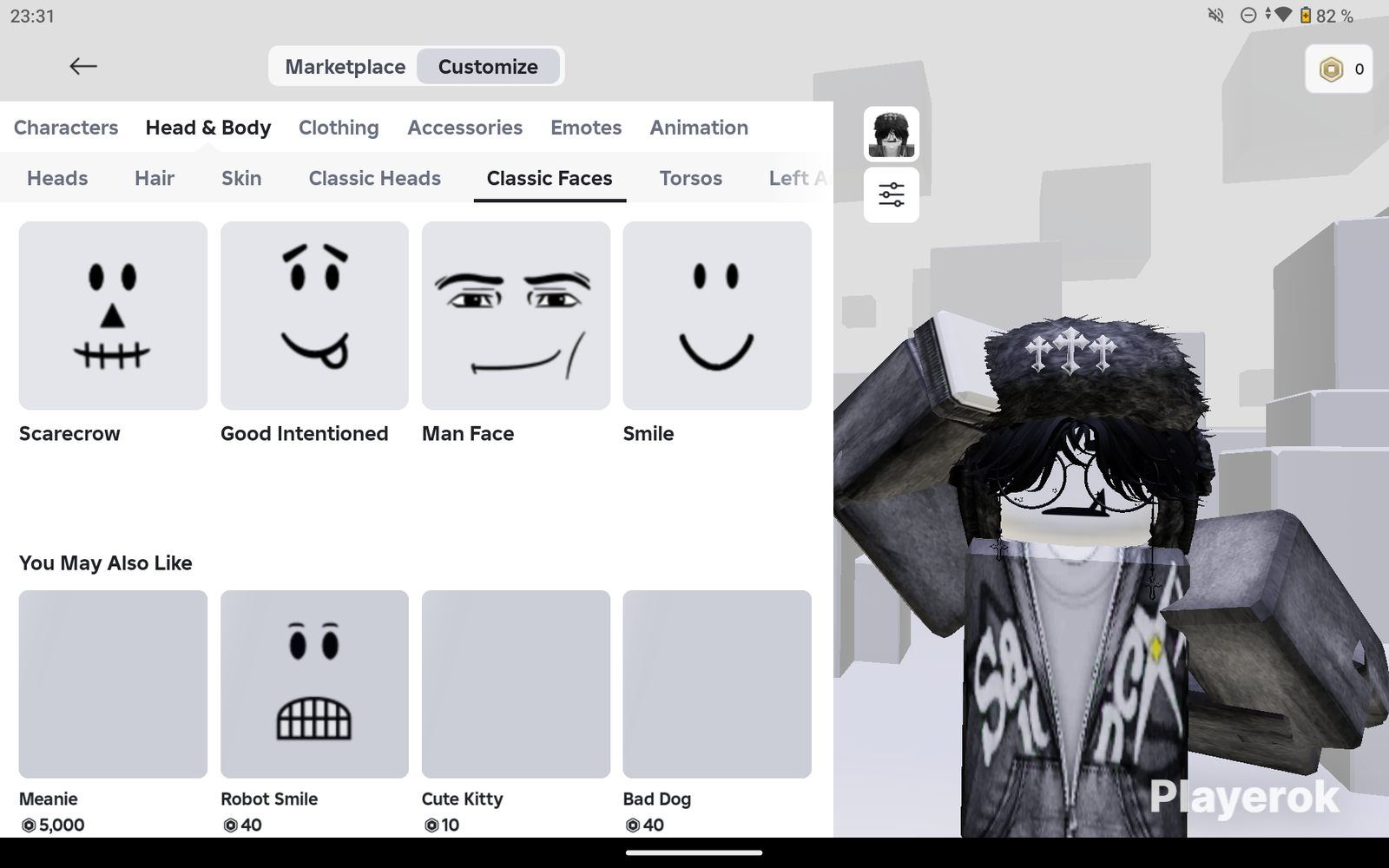Open the Bad Dog item thumbnail
Screen dimensions: 1389x868
click(x=717, y=684)
